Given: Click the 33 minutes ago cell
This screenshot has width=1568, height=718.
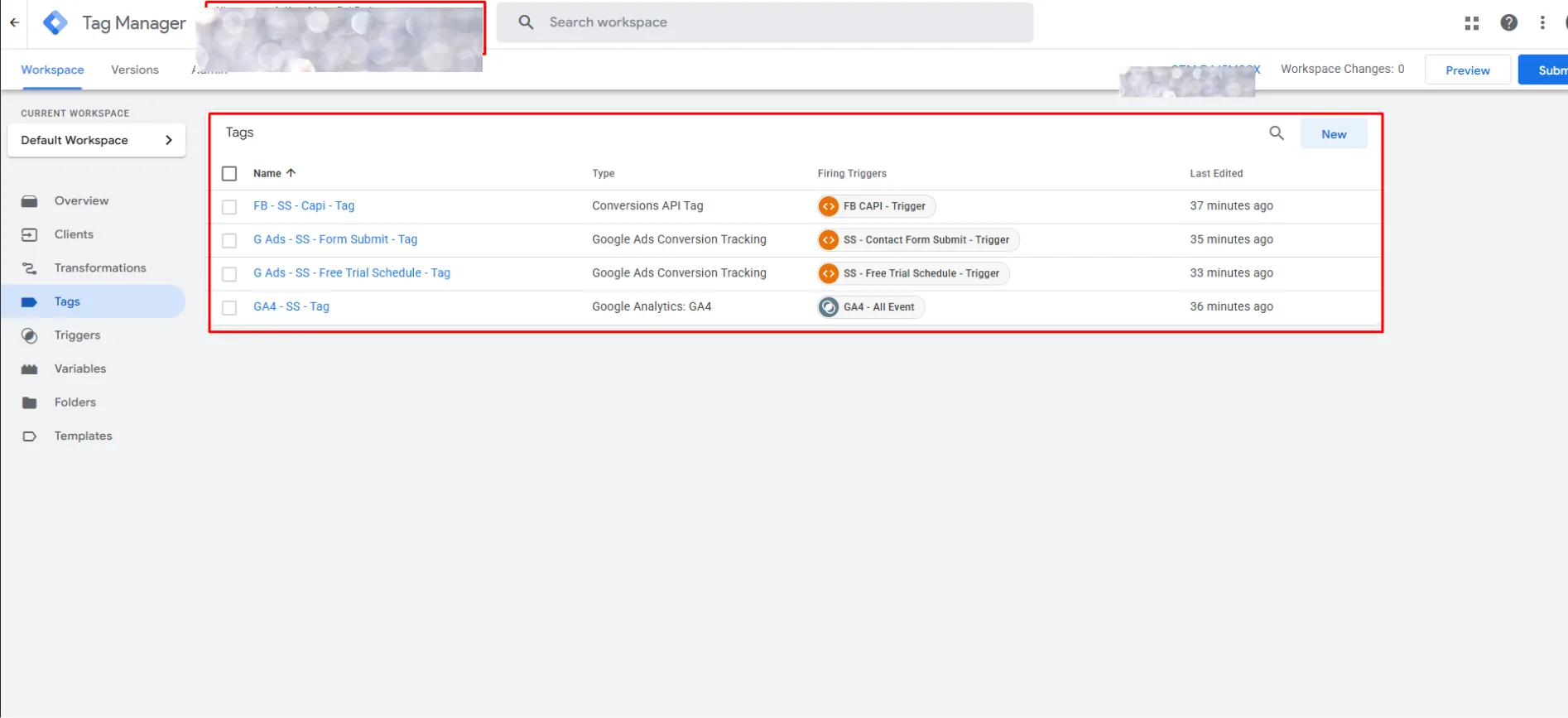Looking at the screenshot, I should pyautogui.click(x=1231, y=273).
